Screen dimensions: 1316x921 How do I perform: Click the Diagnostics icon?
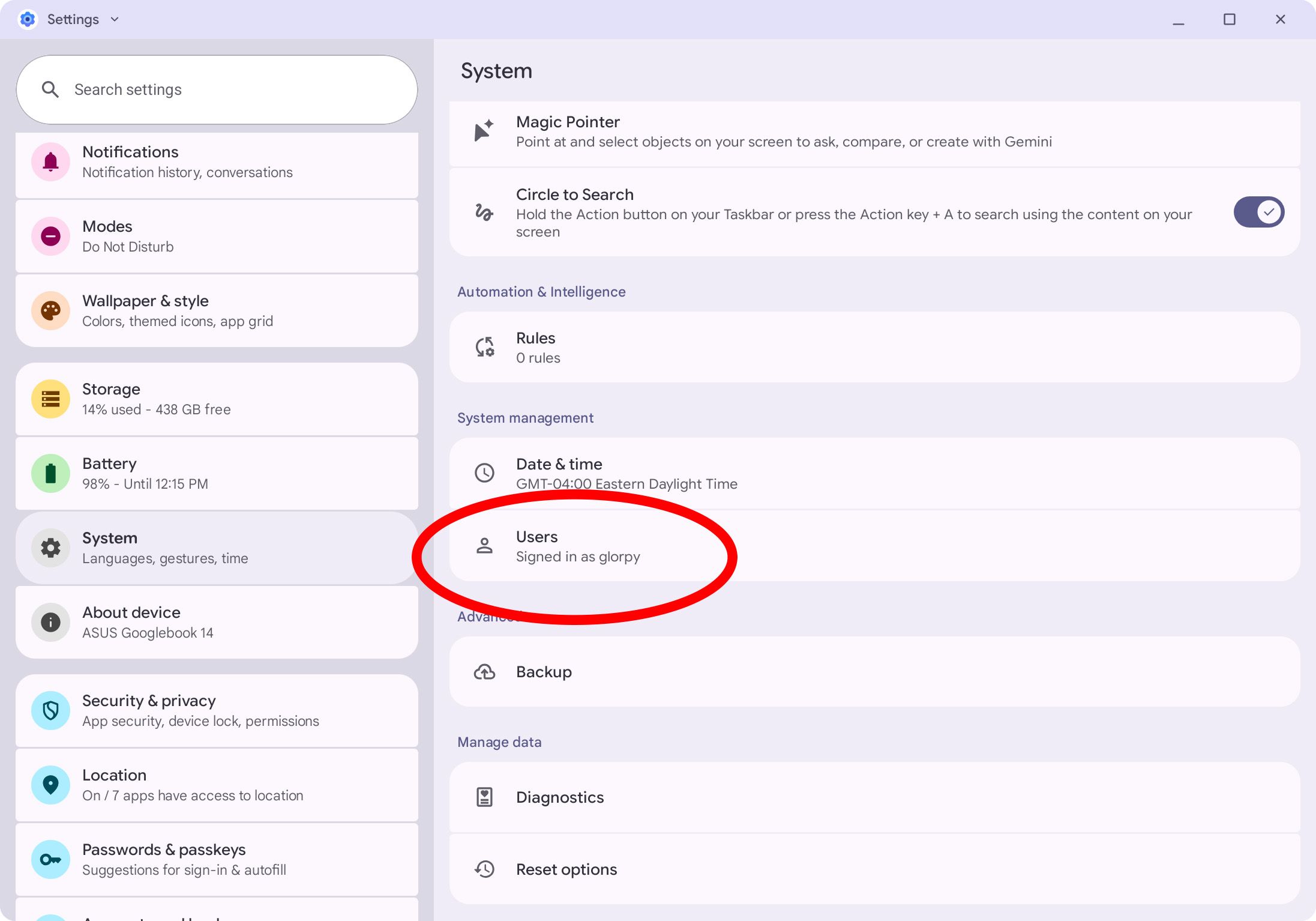[484, 797]
